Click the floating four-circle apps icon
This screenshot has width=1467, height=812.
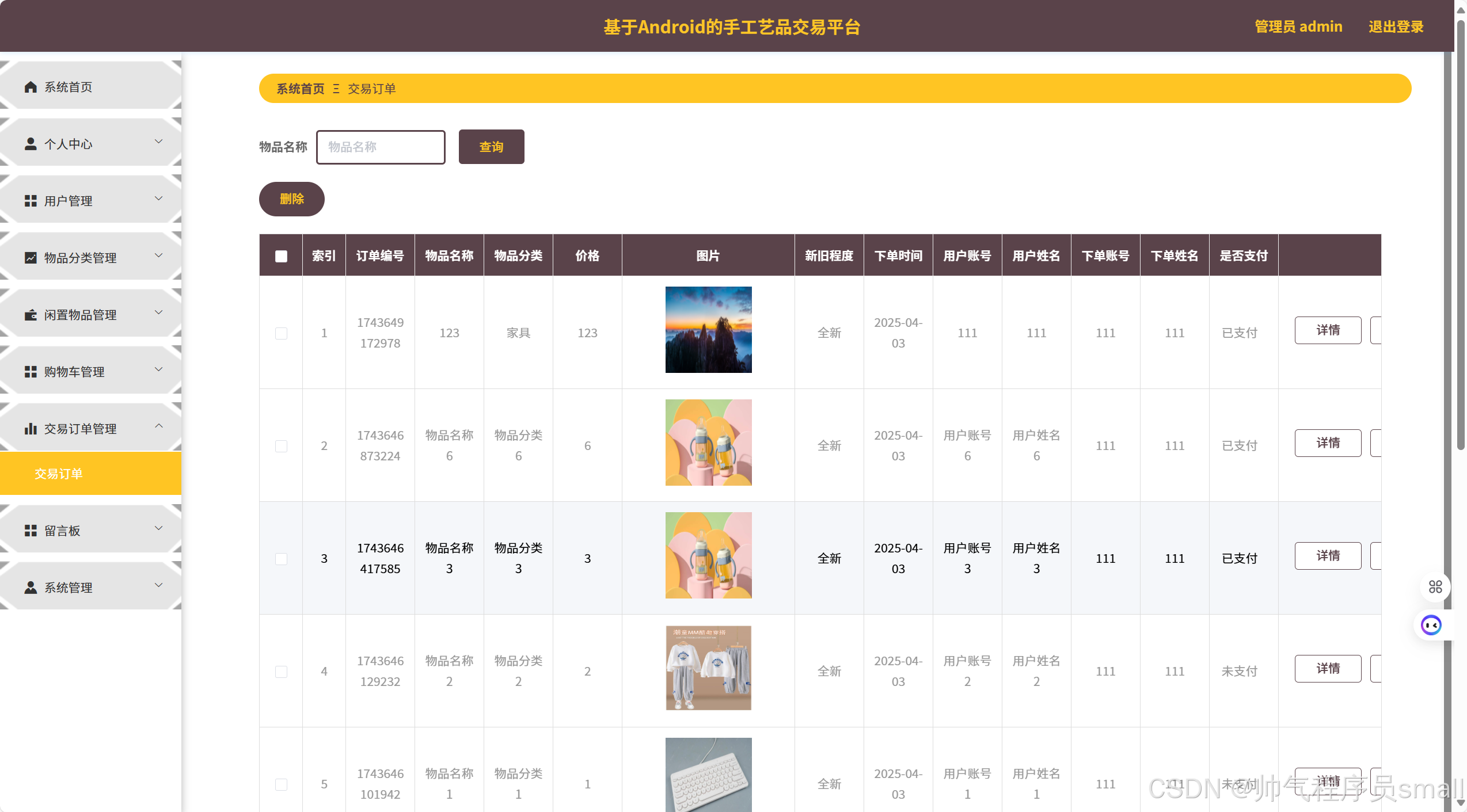tap(1435, 587)
